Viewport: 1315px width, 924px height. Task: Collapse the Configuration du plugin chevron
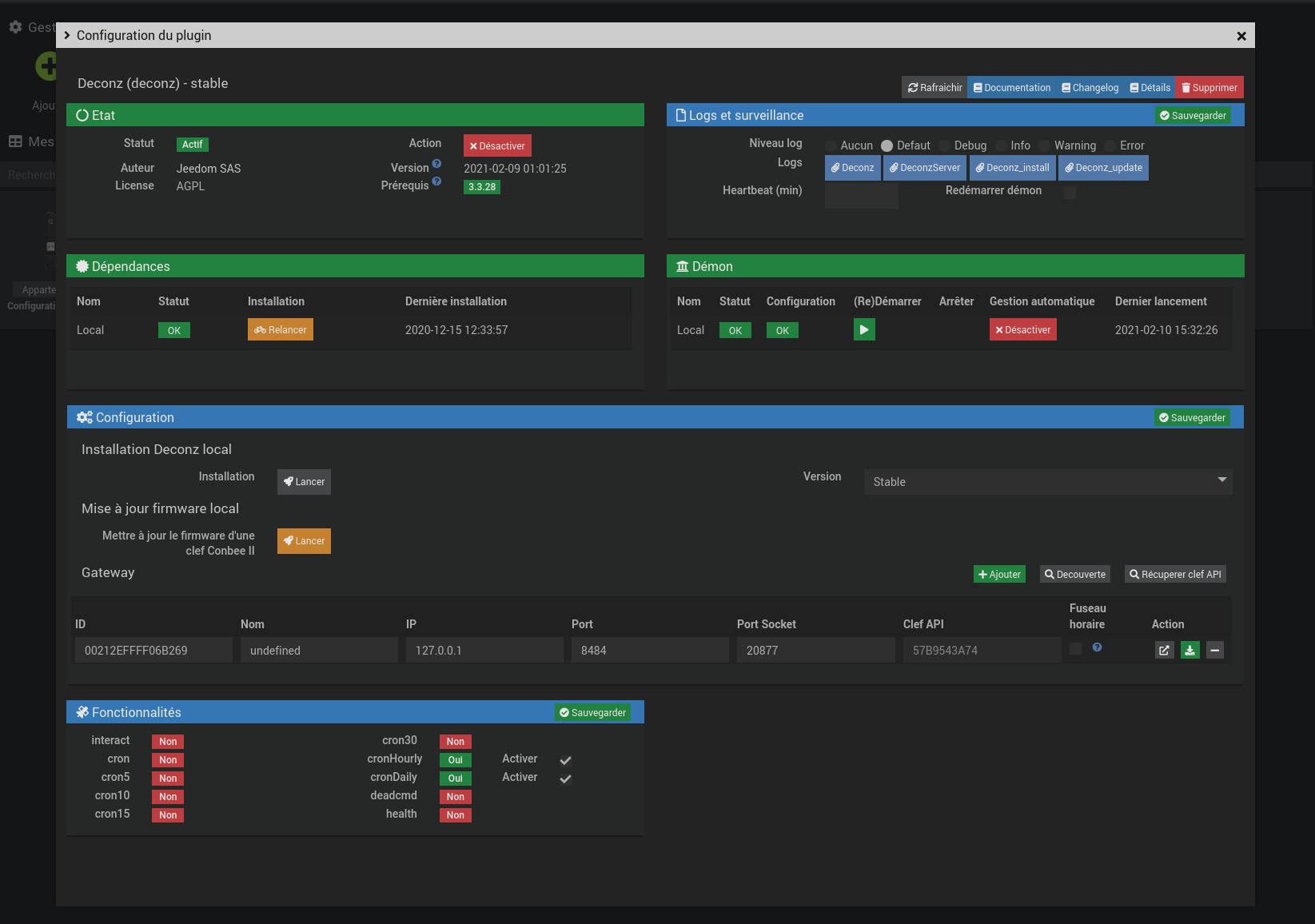[x=67, y=35]
